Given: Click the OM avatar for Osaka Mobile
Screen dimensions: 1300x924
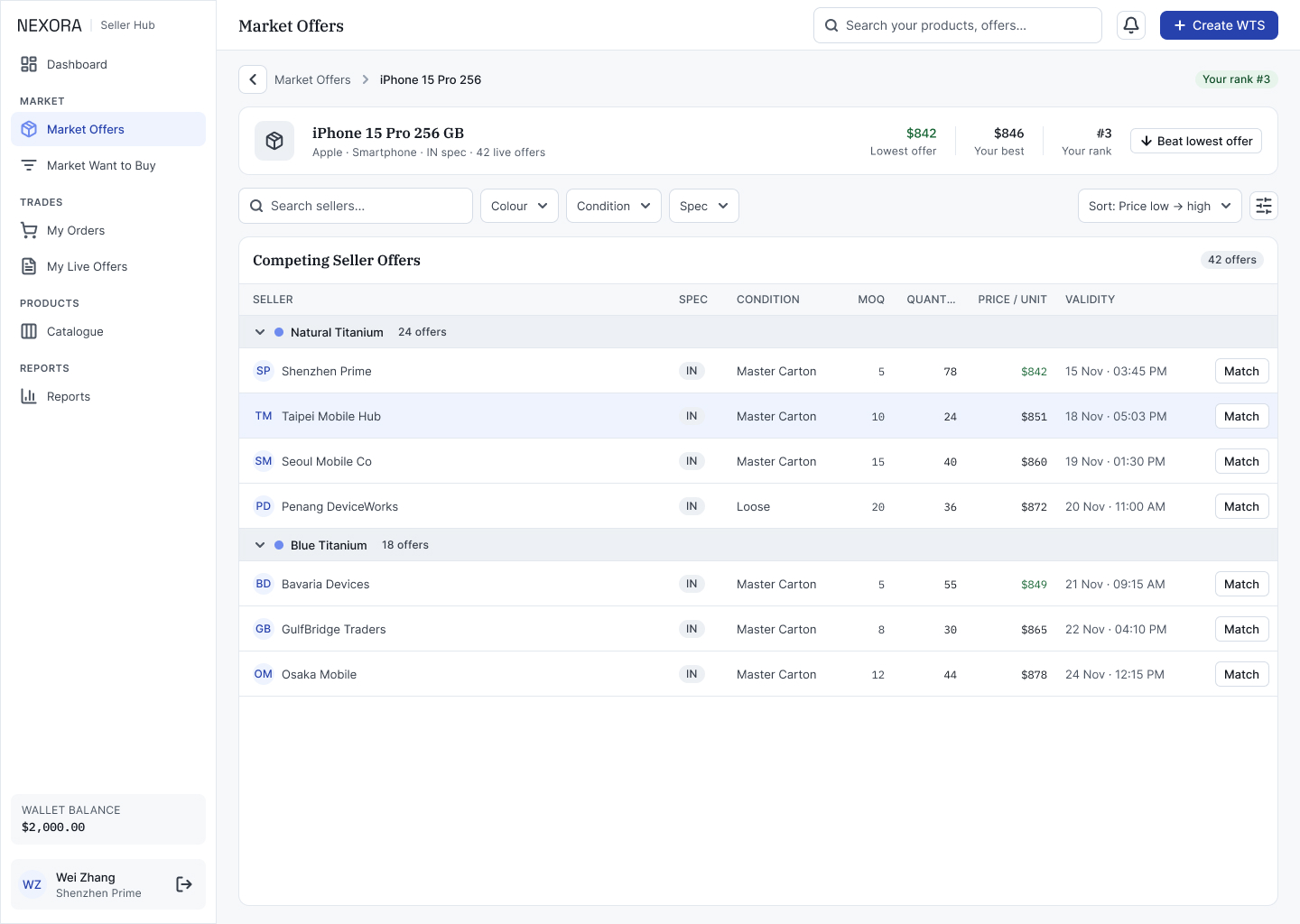Looking at the screenshot, I should (x=264, y=674).
